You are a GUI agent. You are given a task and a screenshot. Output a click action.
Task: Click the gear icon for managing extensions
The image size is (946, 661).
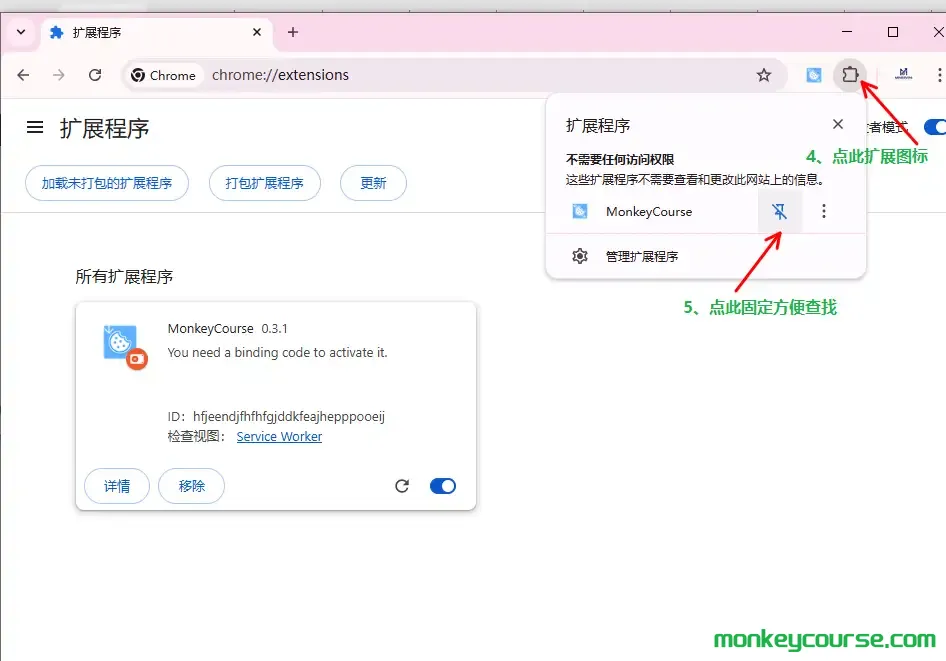(x=580, y=256)
